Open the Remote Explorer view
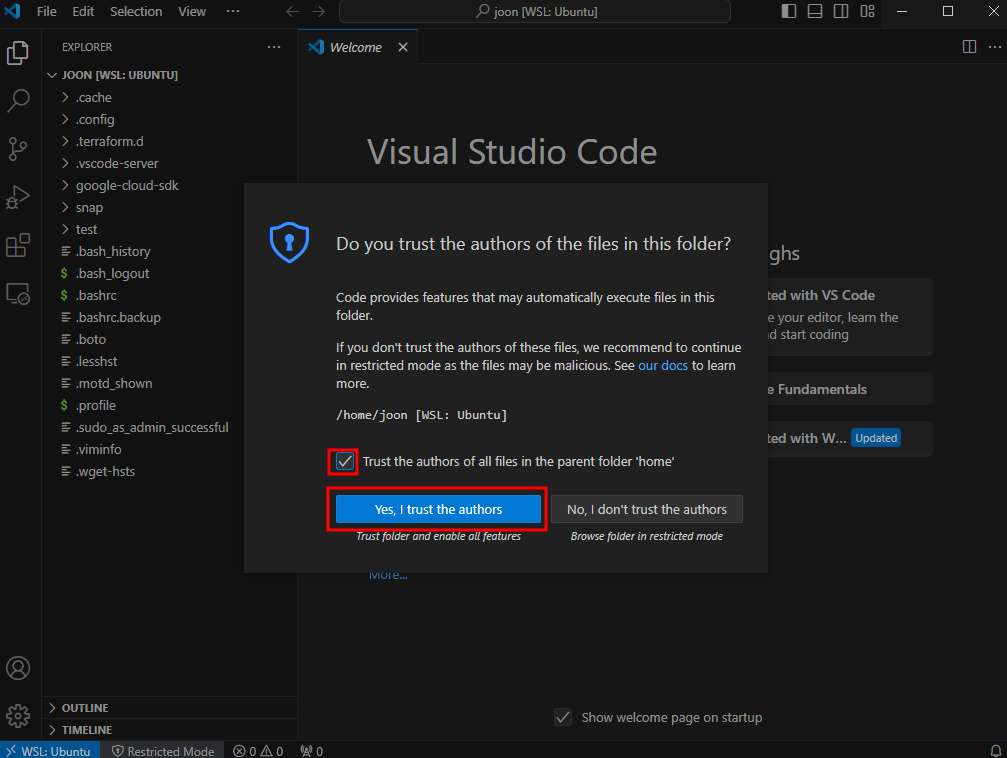 coord(18,294)
